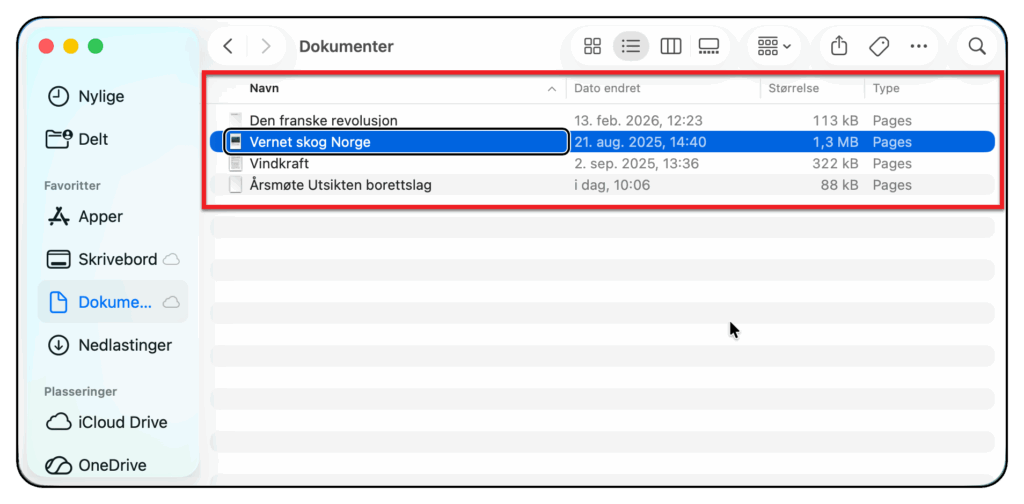Select the file Vernet skog Norge

601,142
